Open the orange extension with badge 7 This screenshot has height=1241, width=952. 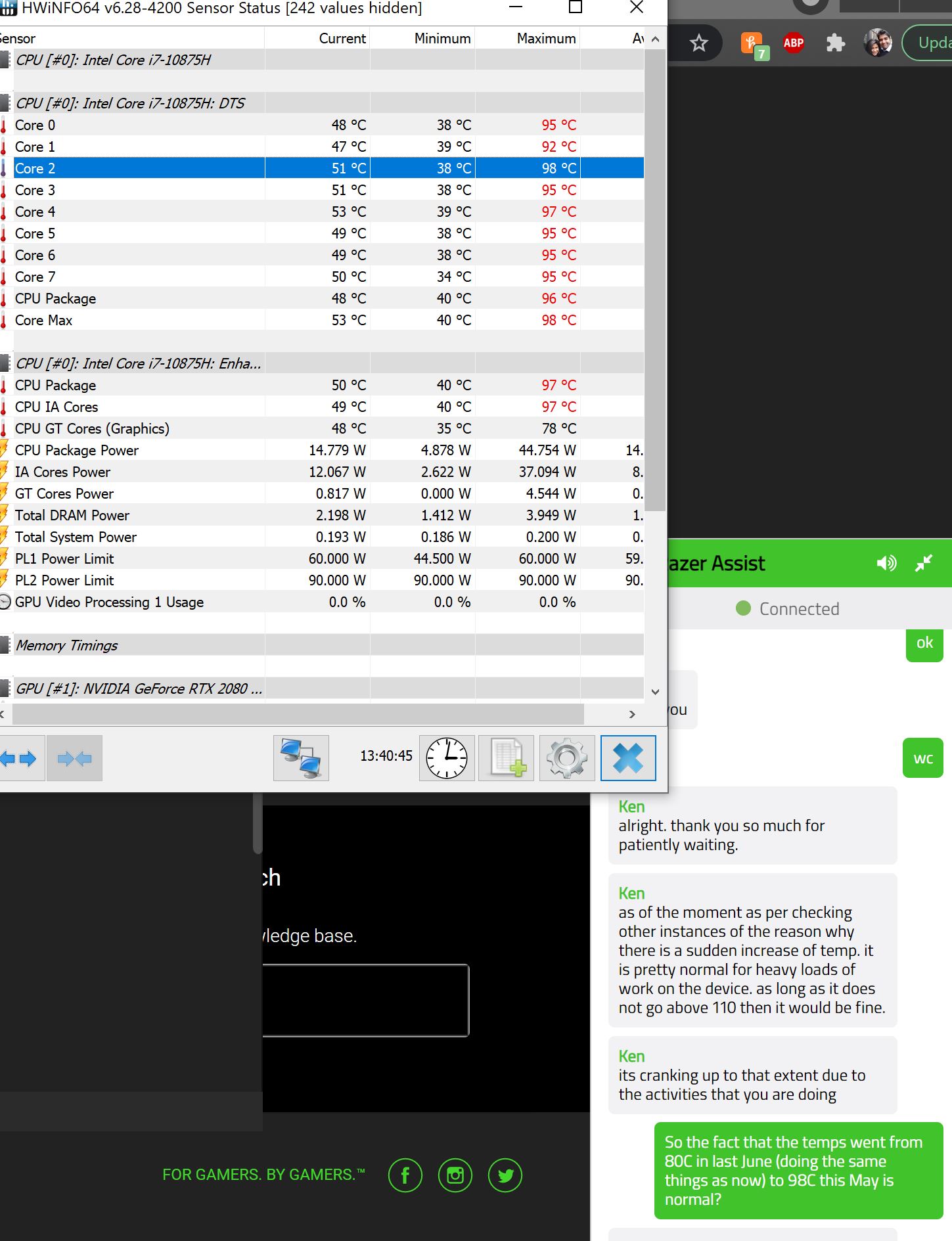[754, 45]
